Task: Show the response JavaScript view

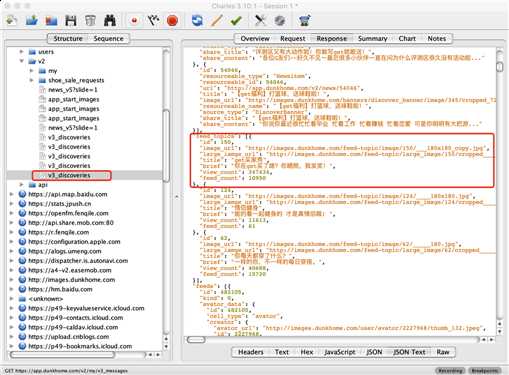Action: [x=340, y=352]
